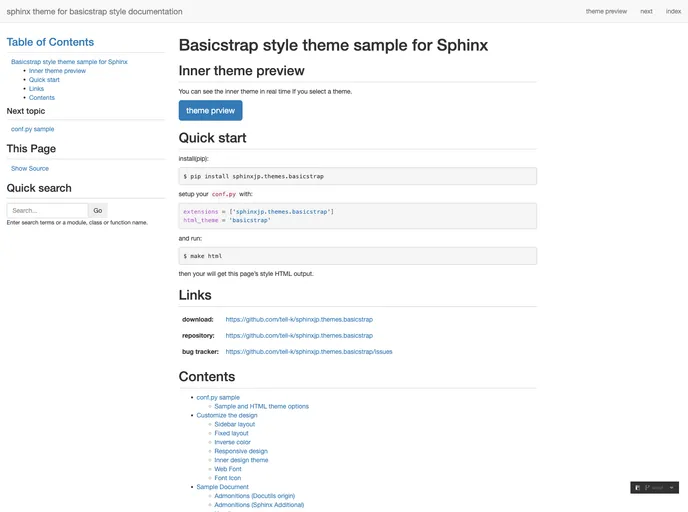Viewport: 688px width, 512px height.
Task: Open theme preview in top navbar
Action: click(x=606, y=11)
